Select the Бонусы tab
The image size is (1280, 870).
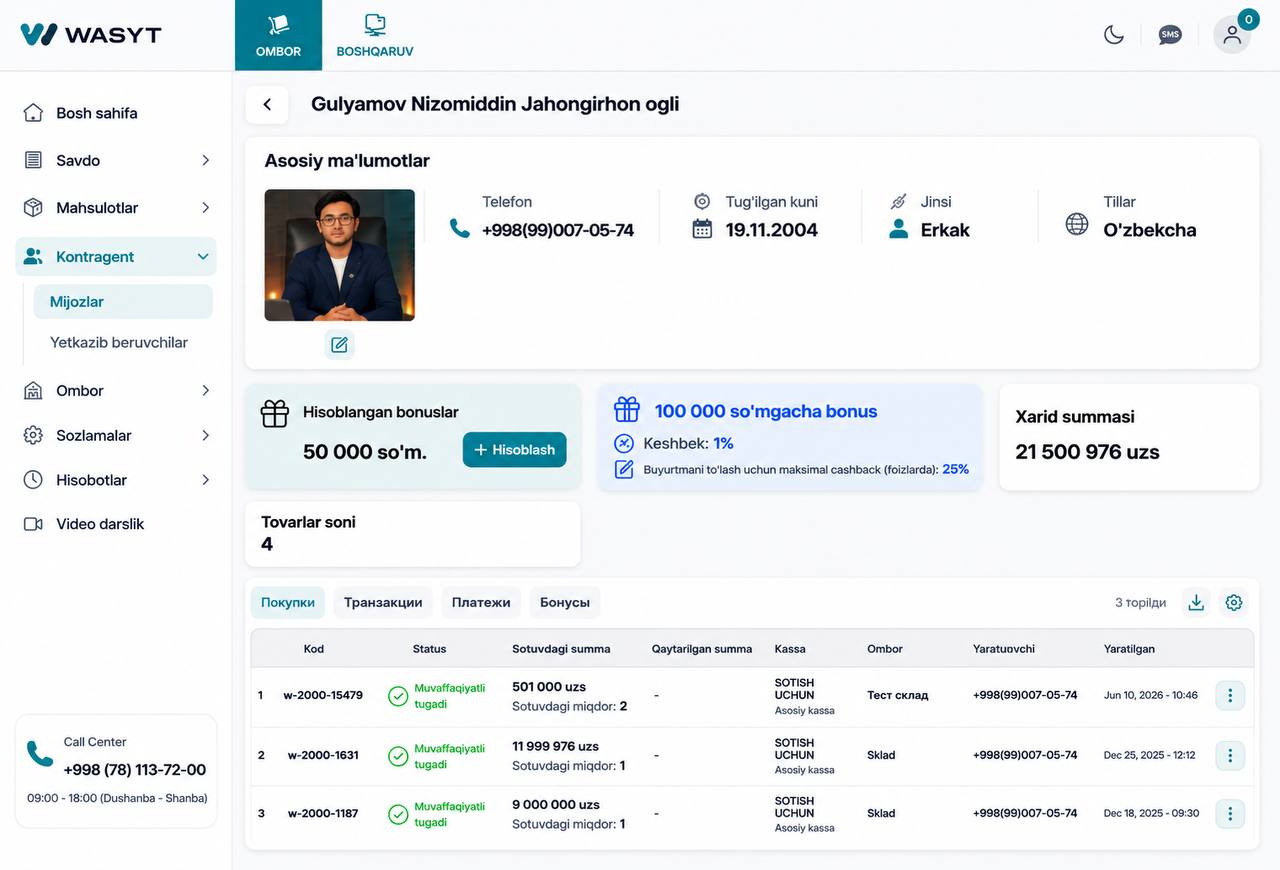pos(565,602)
